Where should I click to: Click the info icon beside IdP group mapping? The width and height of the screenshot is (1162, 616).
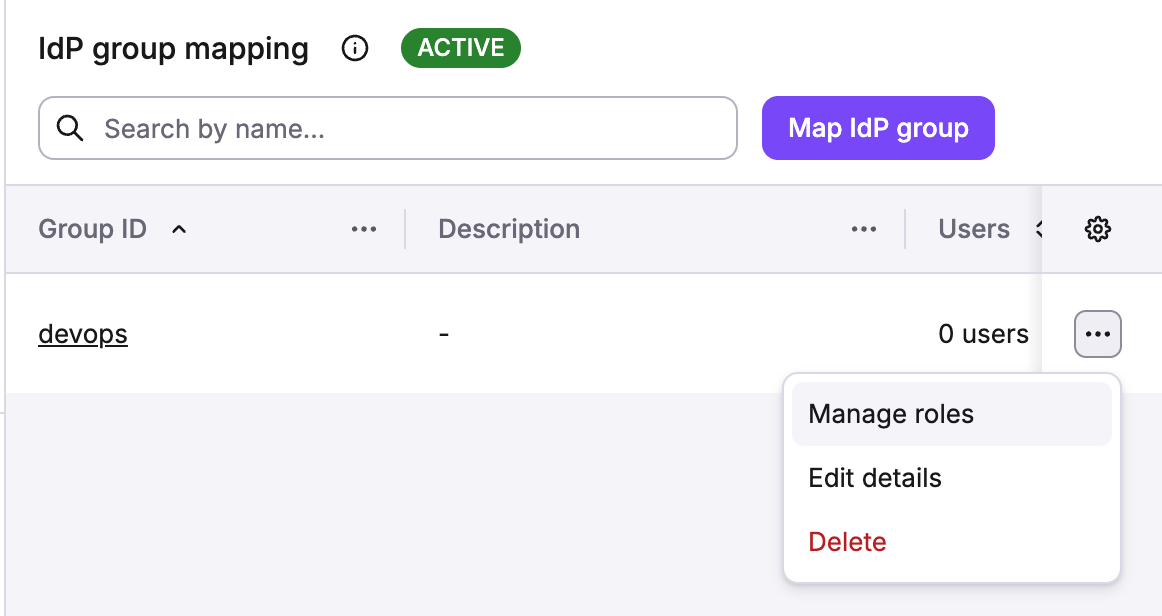point(355,48)
